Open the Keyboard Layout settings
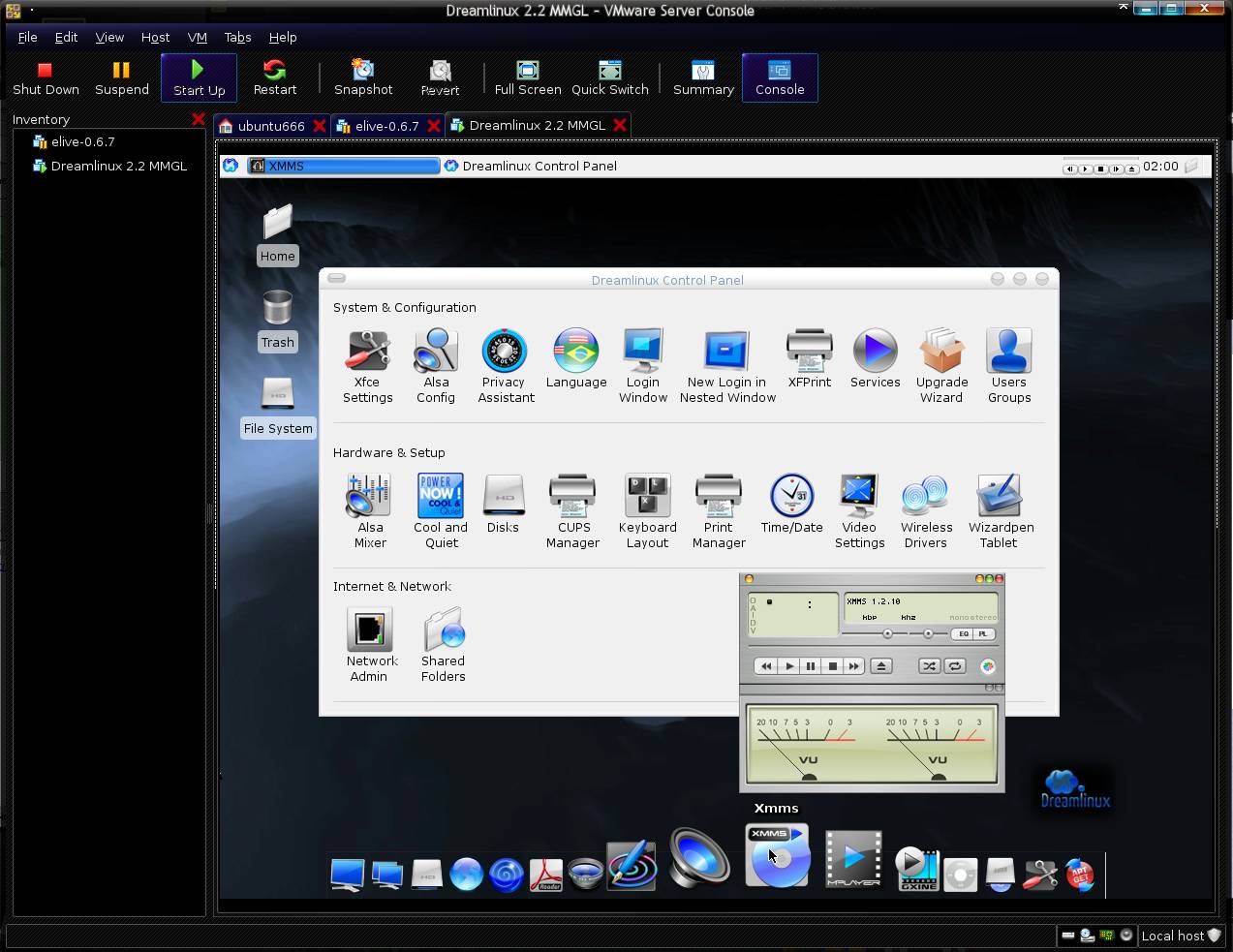This screenshot has height=952, width=1233. pyautogui.click(x=647, y=511)
